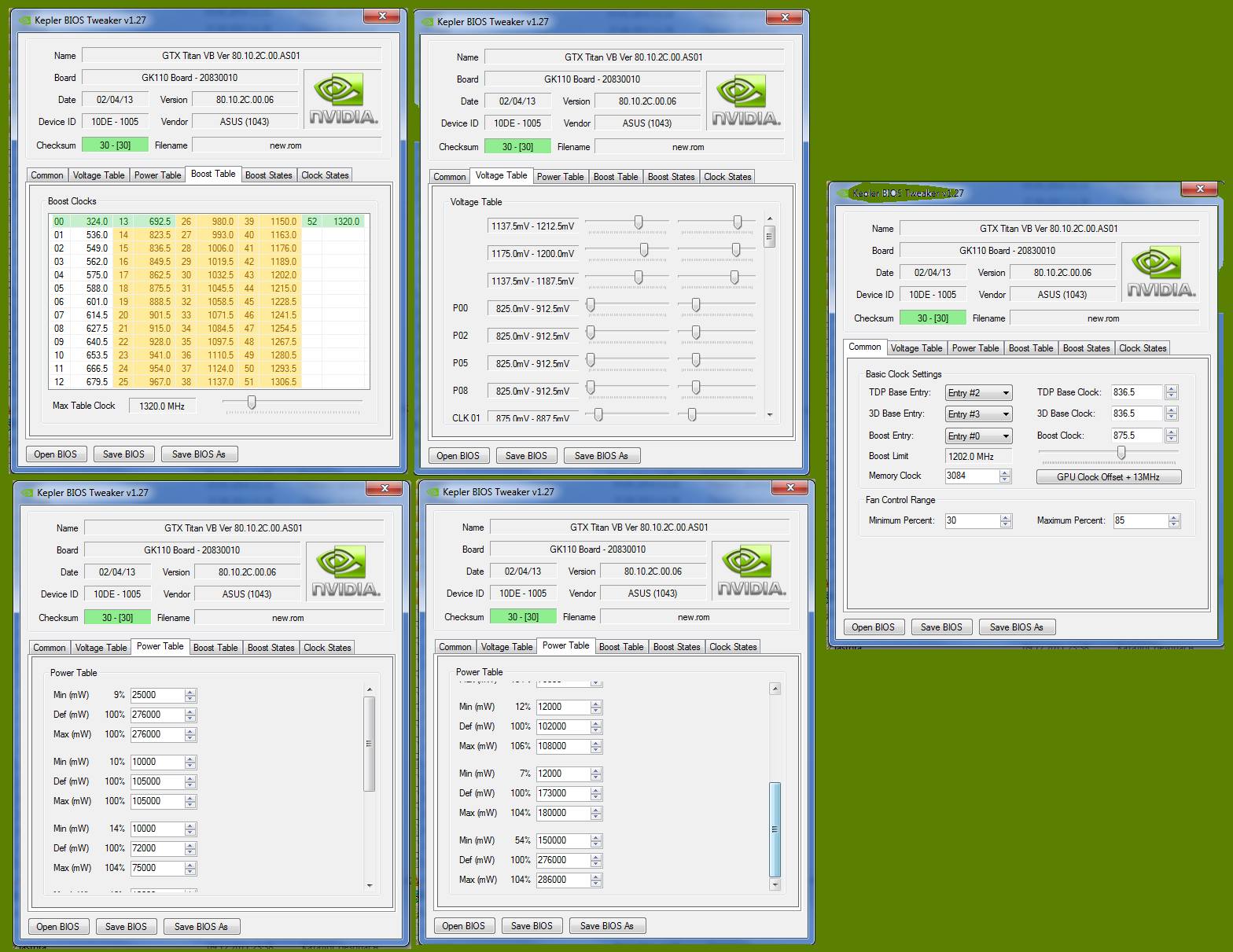The width and height of the screenshot is (1233, 952).
Task: Click the Max power field showing 108000
Action: click(x=563, y=746)
